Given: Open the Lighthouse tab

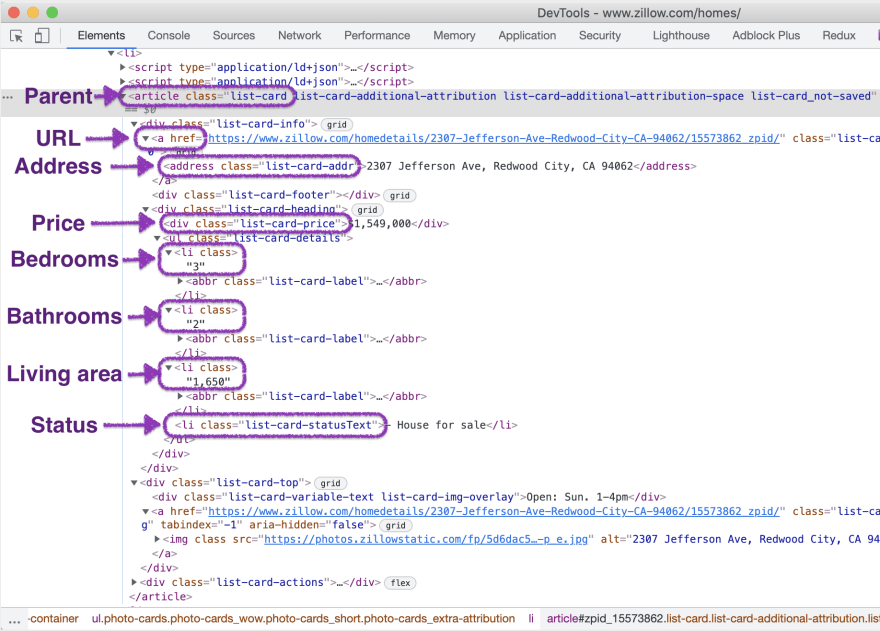Looking at the screenshot, I should [681, 35].
